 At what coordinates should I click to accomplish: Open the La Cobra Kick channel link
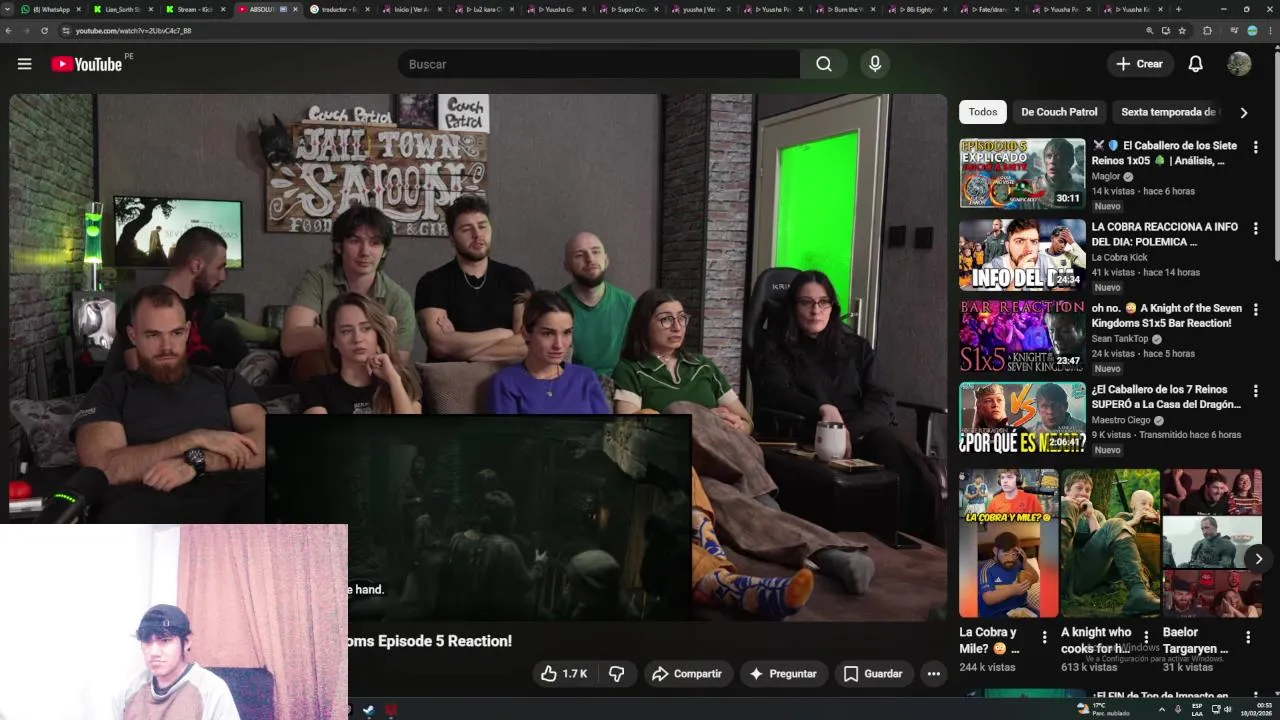(x=1119, y=258)
